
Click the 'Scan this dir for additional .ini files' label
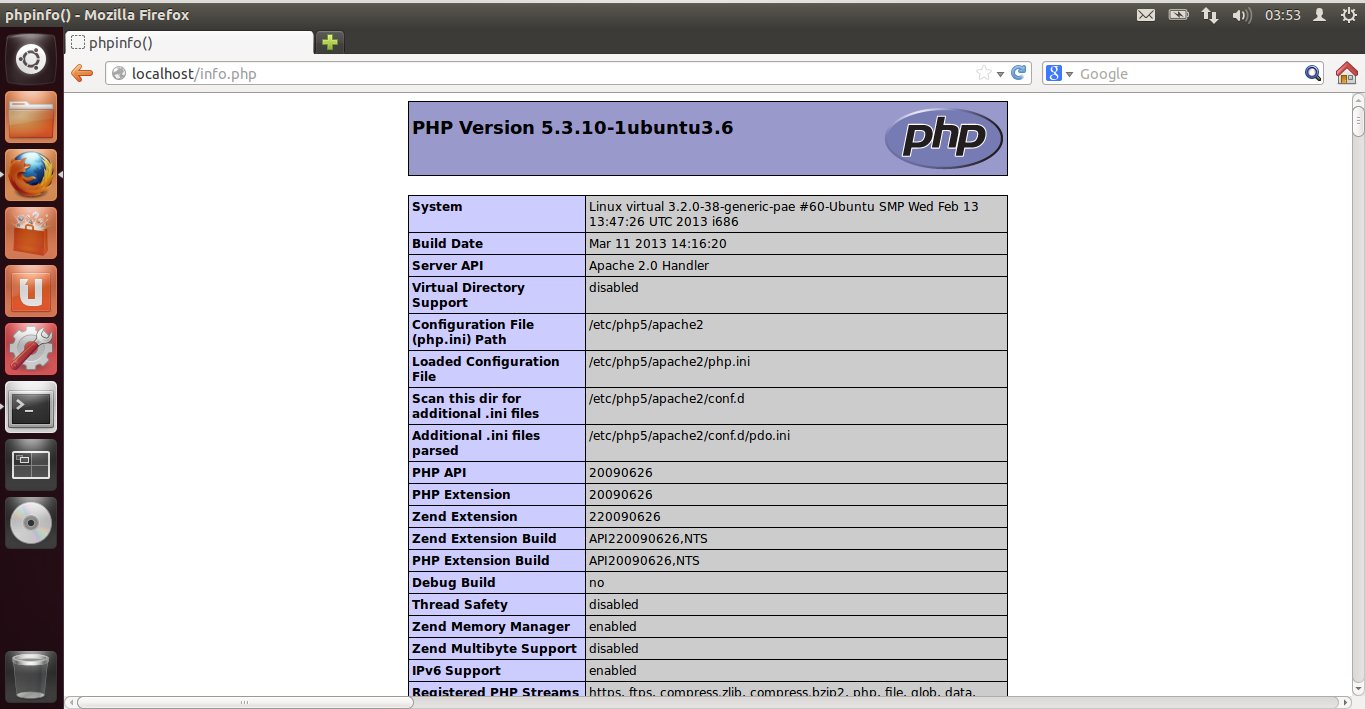click(475, 406)
